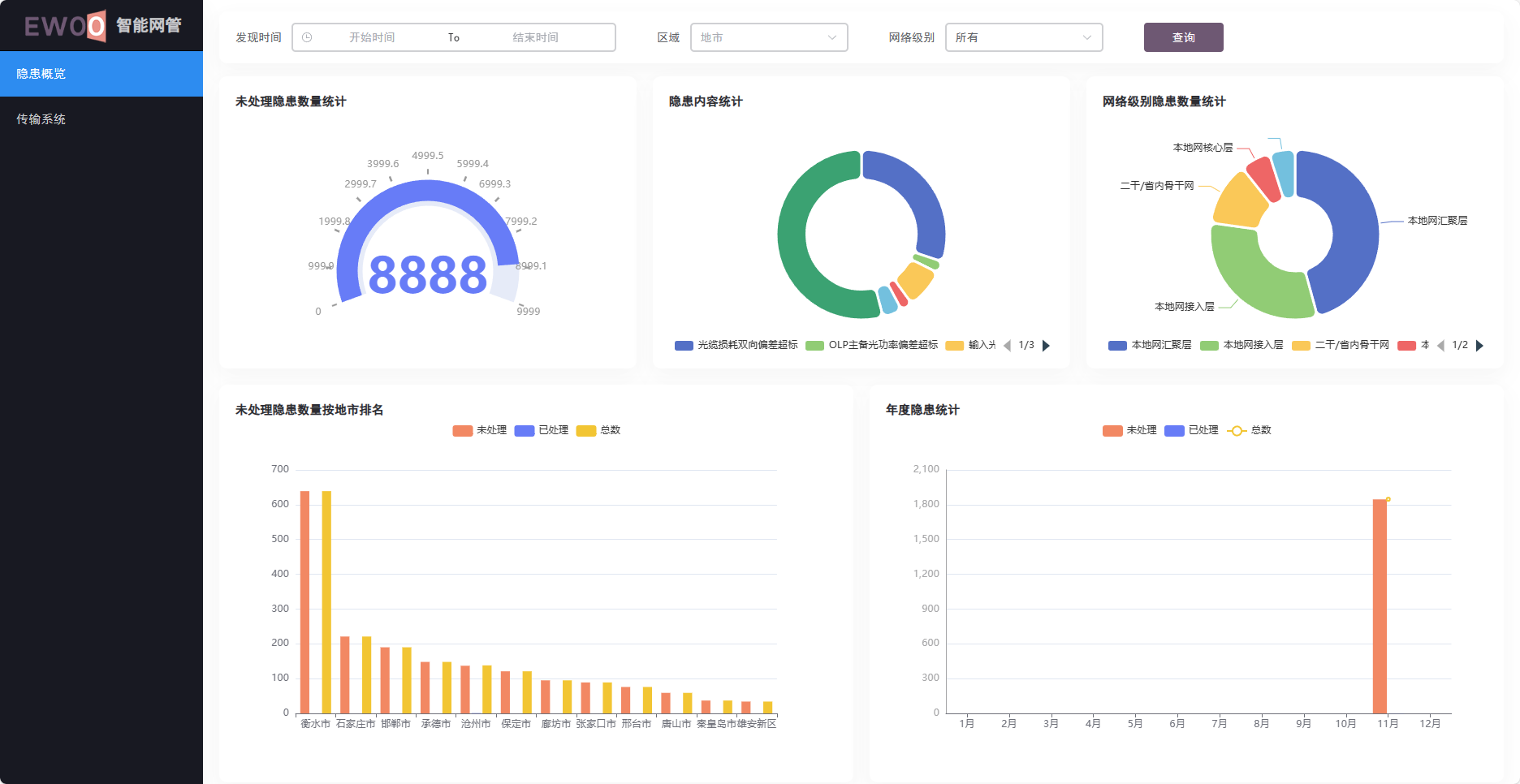Click the 石家庄市 orange 未处理 bar

(345, 675)
